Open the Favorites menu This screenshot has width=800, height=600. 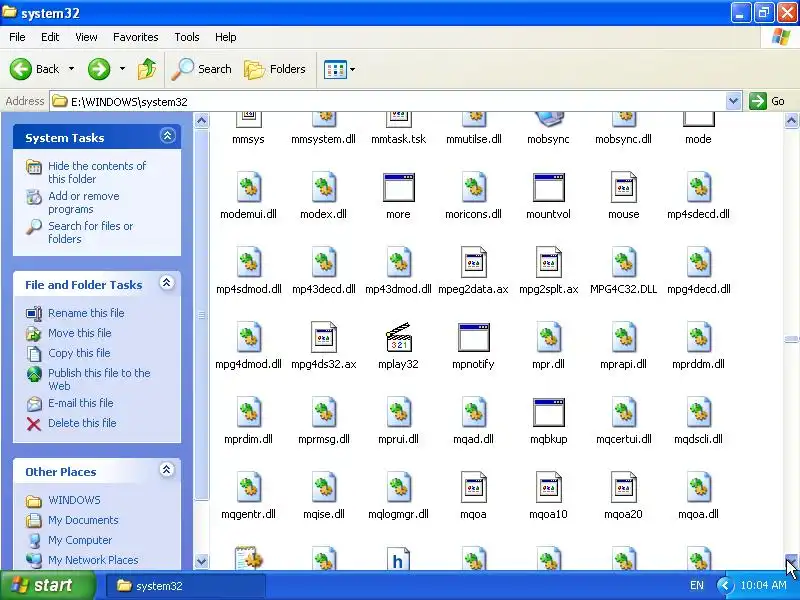click(136, 37)
